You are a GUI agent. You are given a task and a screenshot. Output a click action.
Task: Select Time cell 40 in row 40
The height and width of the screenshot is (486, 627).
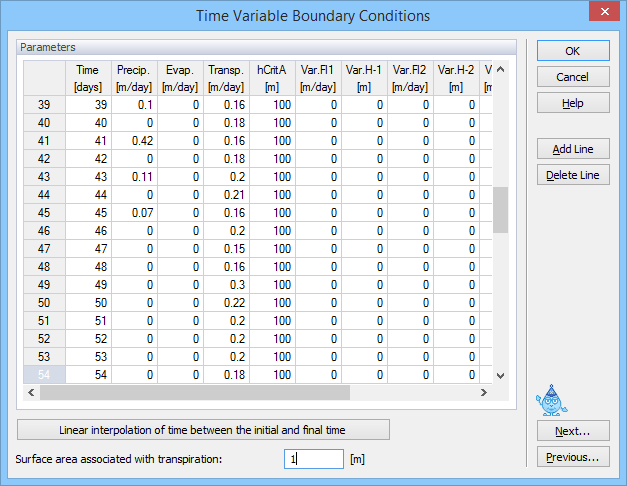point(88,122)
